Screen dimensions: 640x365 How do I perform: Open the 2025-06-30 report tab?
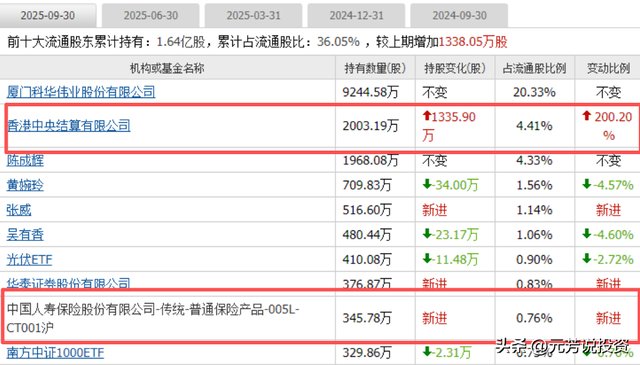tap(151, 16)
